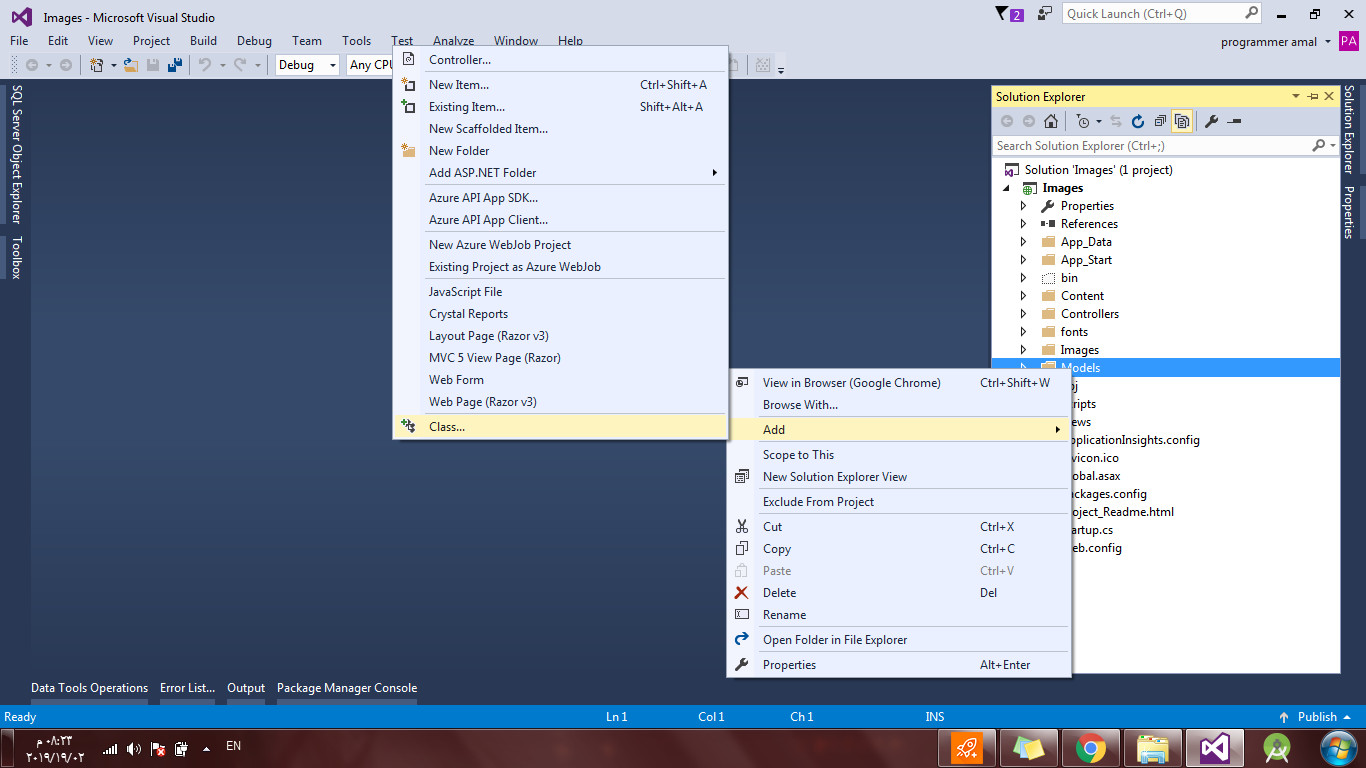Select the JavaScript File entry
Screen dimensions: 1366x768
[560, 292]
